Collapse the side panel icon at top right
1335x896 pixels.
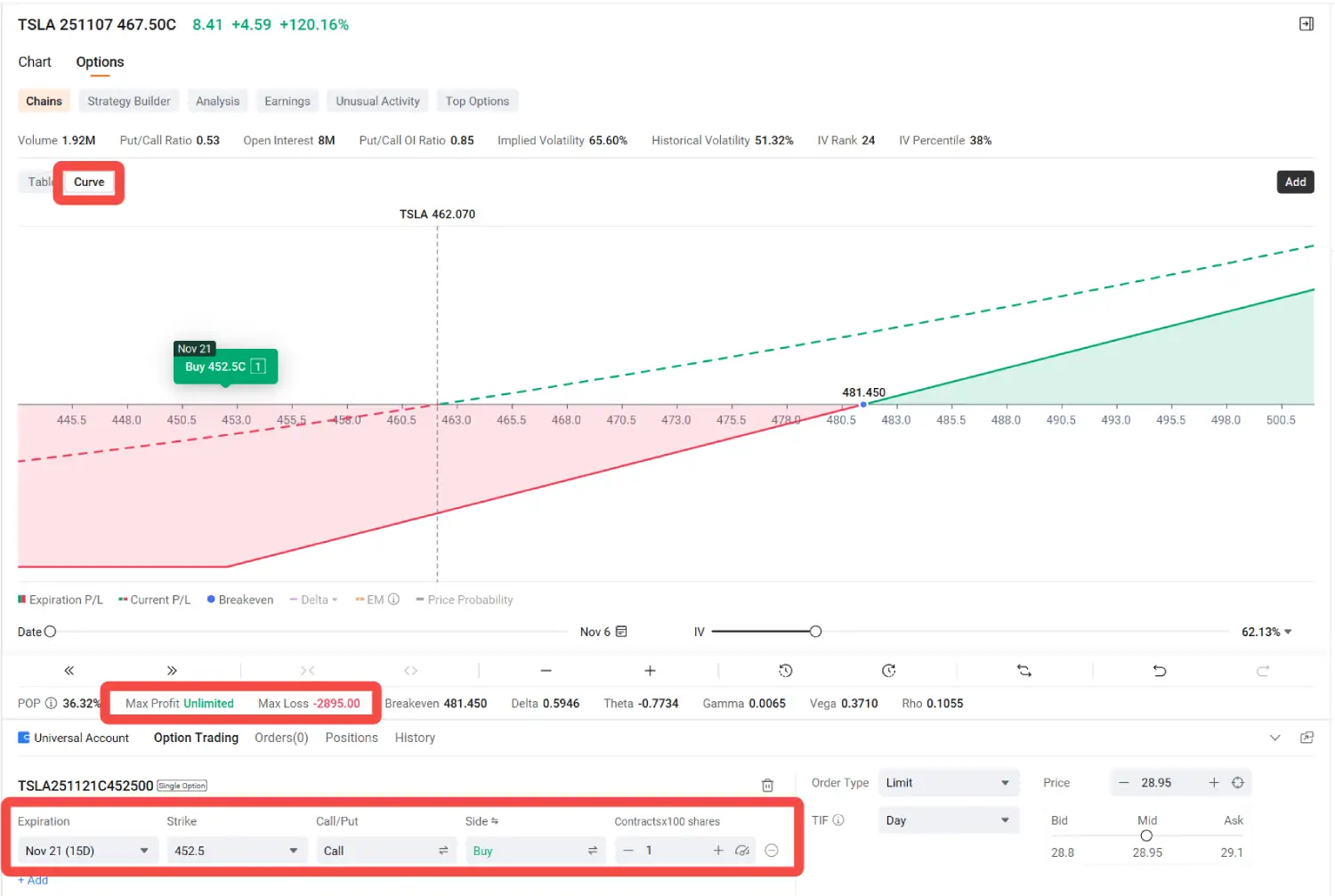click(x=1307, y=24)
